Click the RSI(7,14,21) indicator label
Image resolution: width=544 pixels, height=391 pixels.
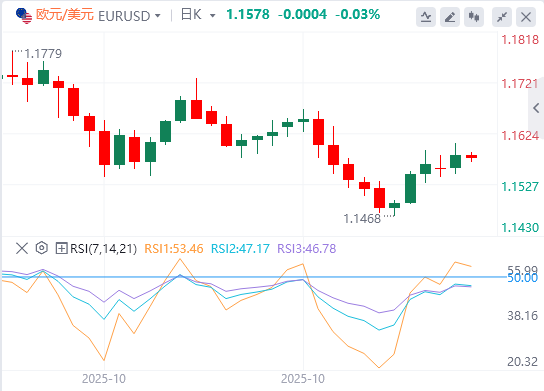coord(103,249)
